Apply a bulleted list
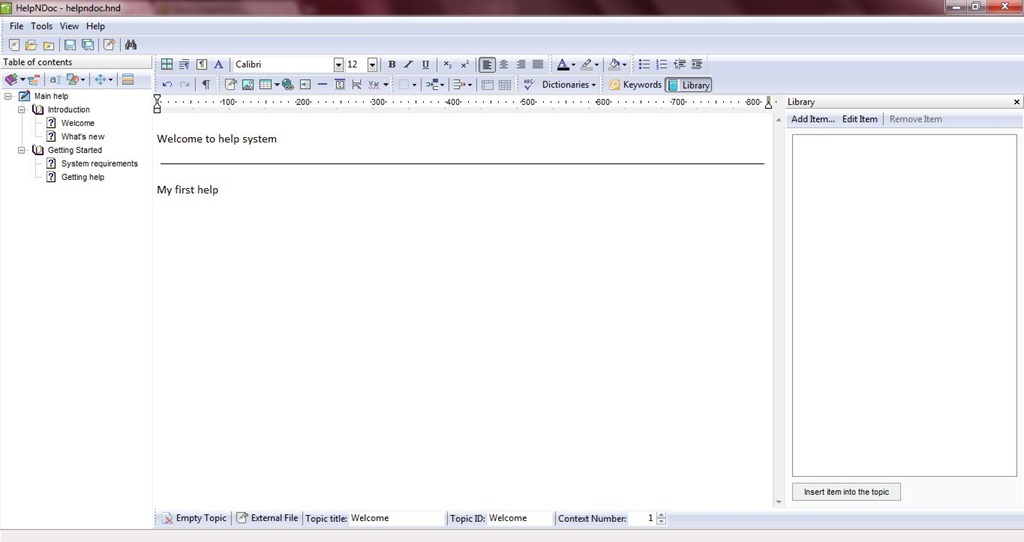 [644, 64]
